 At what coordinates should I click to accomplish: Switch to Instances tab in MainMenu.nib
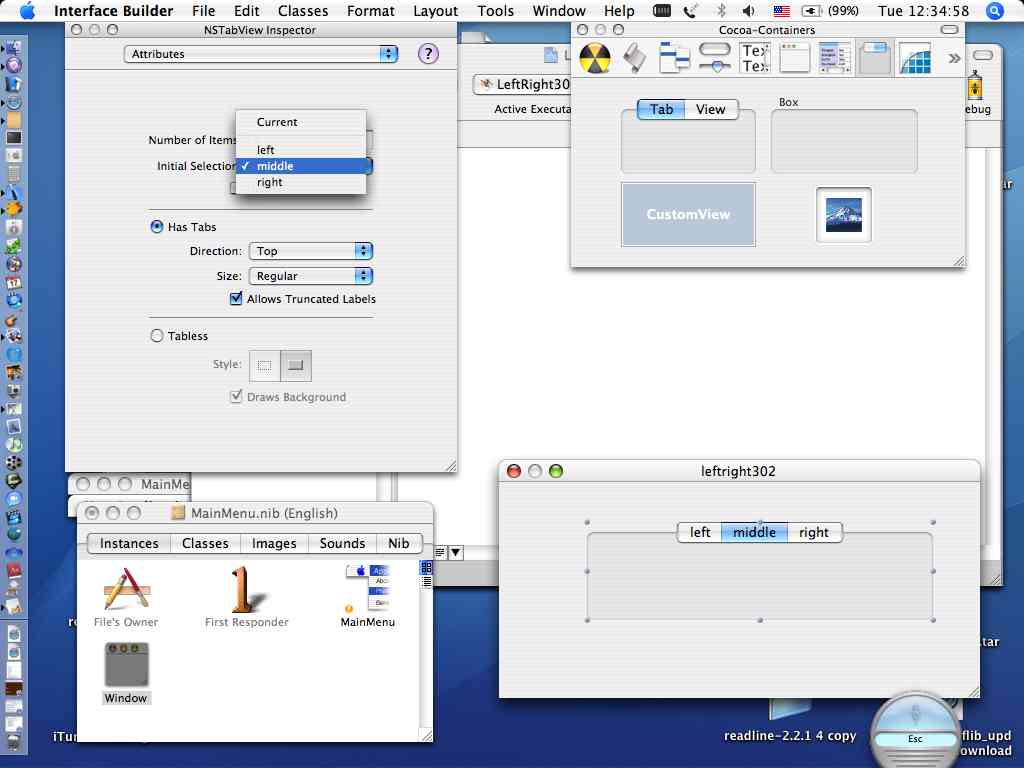tap(129, 543)
